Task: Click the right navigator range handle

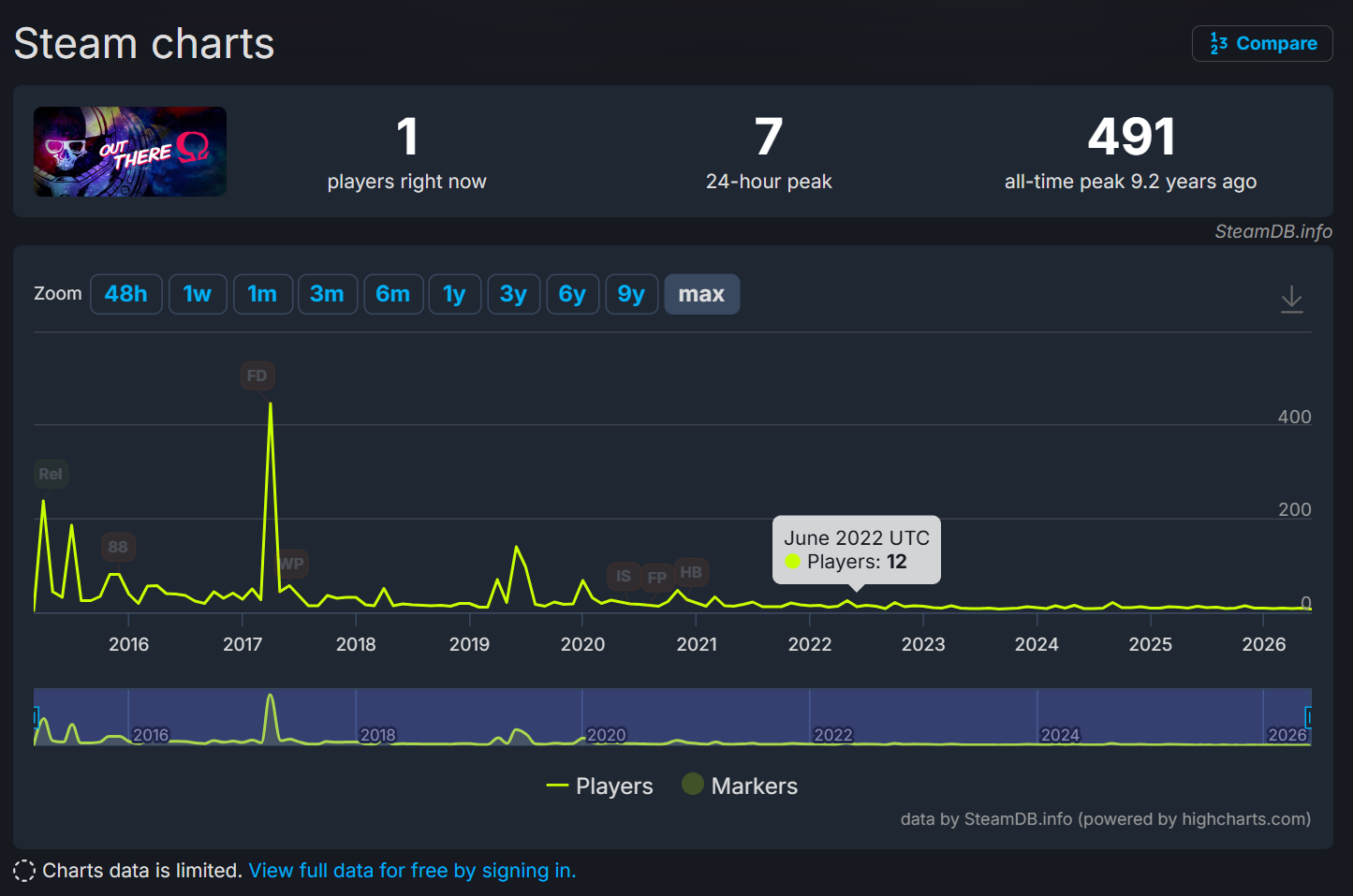Action: coord(1309,717)
